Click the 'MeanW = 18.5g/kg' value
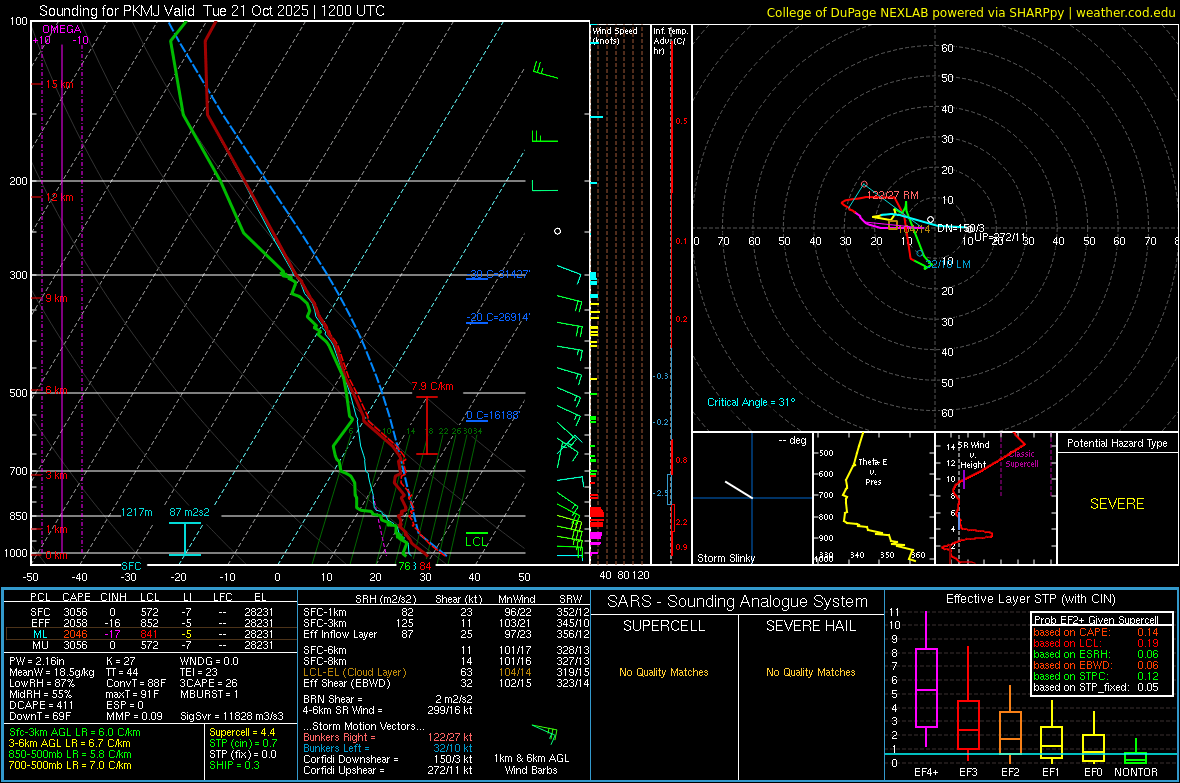This screenshot has width=1180, height=783. pyautogui.click(x=52, y=672)
